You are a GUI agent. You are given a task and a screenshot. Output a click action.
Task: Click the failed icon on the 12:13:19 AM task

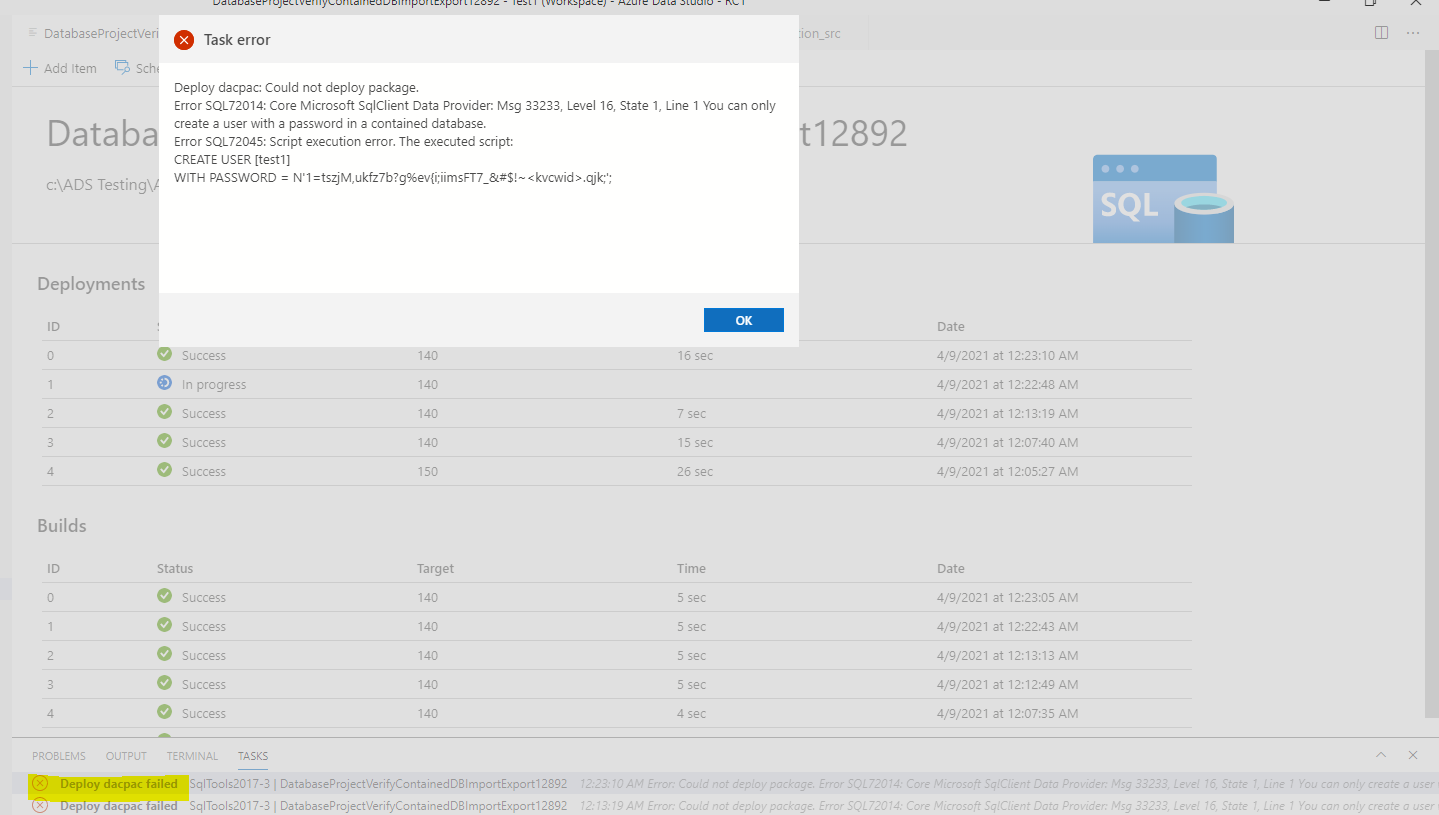[40, 805]
